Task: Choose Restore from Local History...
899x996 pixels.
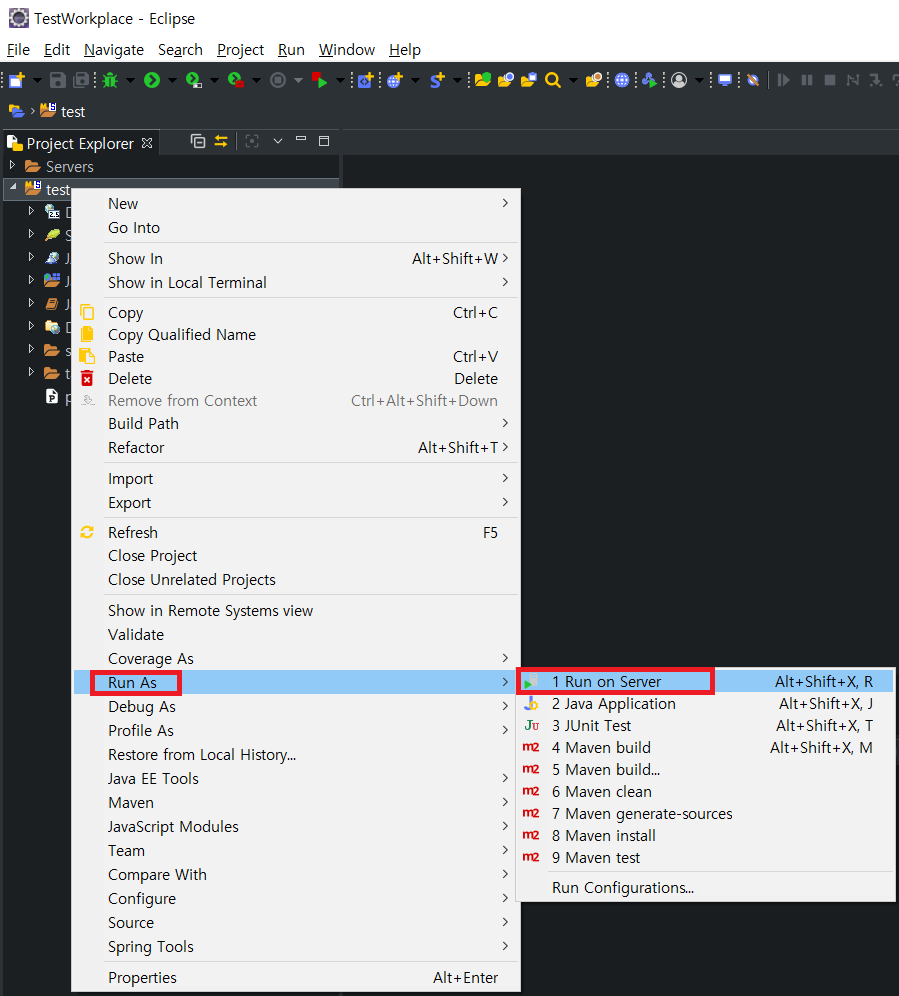Action: click(x=297, y=755)
